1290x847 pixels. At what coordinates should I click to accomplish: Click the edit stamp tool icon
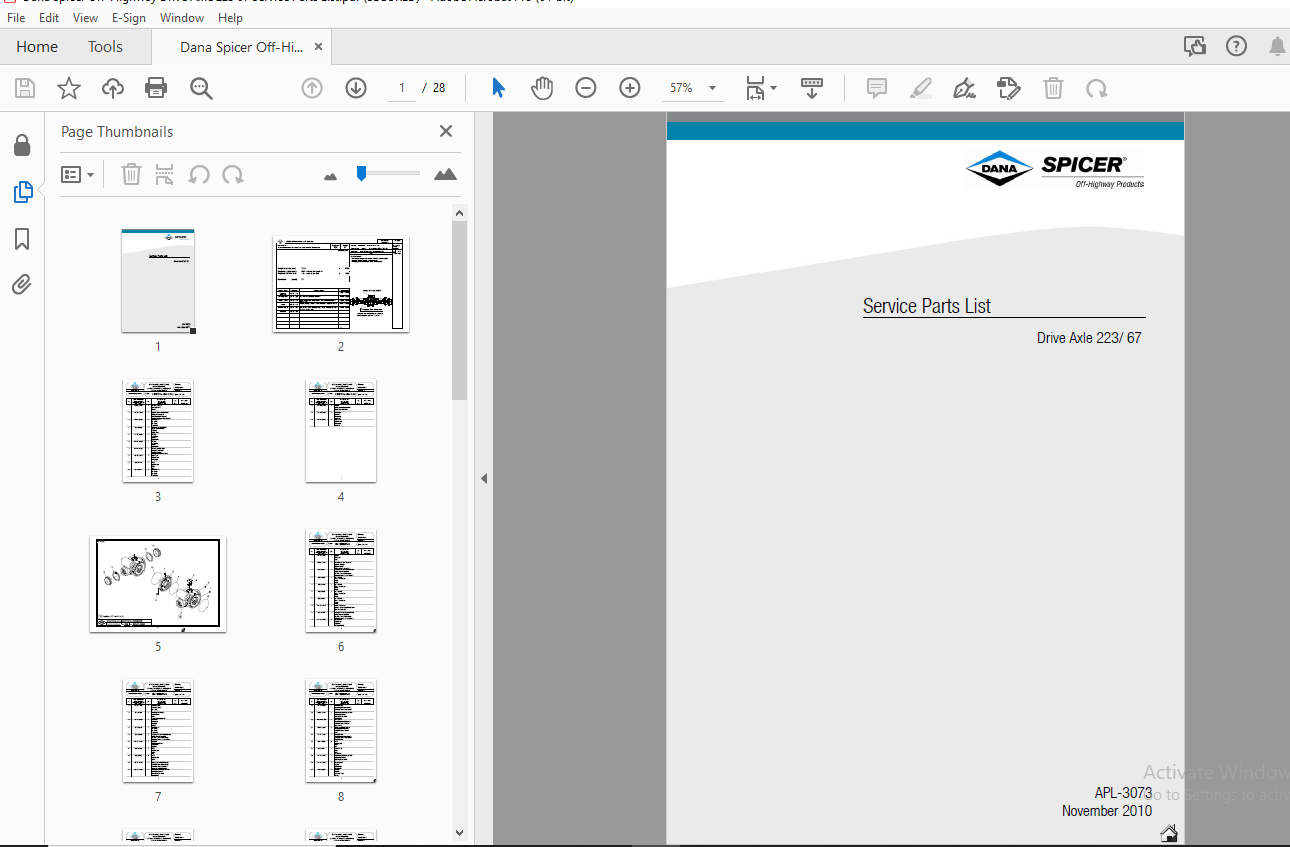(1009, 88)
